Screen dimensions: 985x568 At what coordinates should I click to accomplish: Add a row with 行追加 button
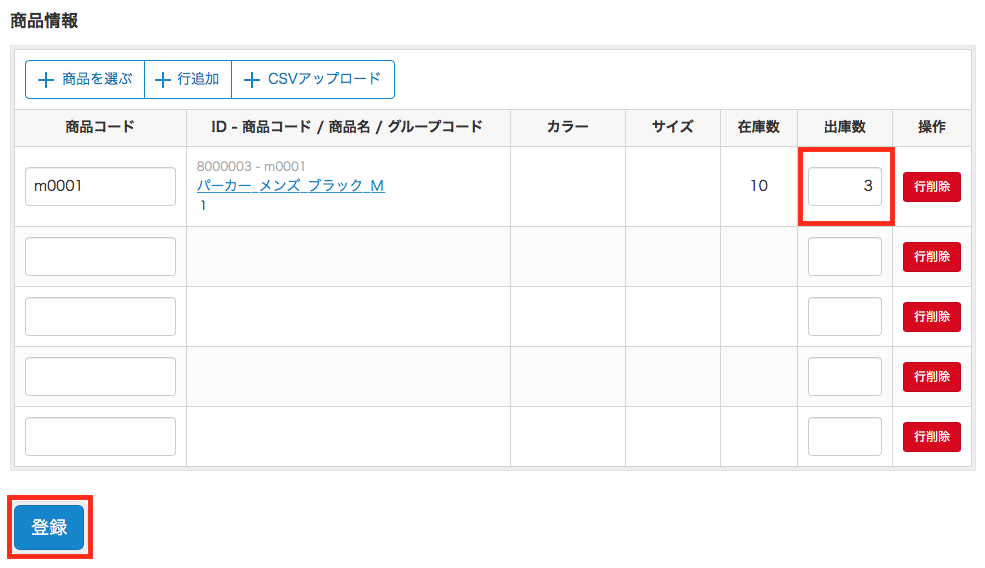[188, 80]
